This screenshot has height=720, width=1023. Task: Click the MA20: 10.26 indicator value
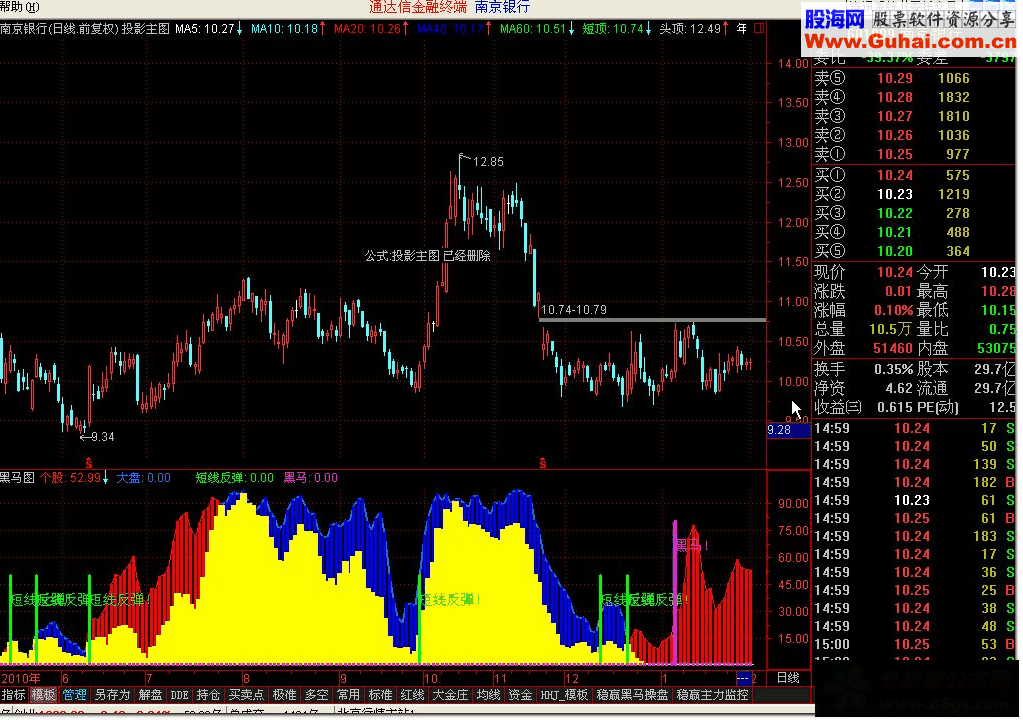tap(371, 29)
